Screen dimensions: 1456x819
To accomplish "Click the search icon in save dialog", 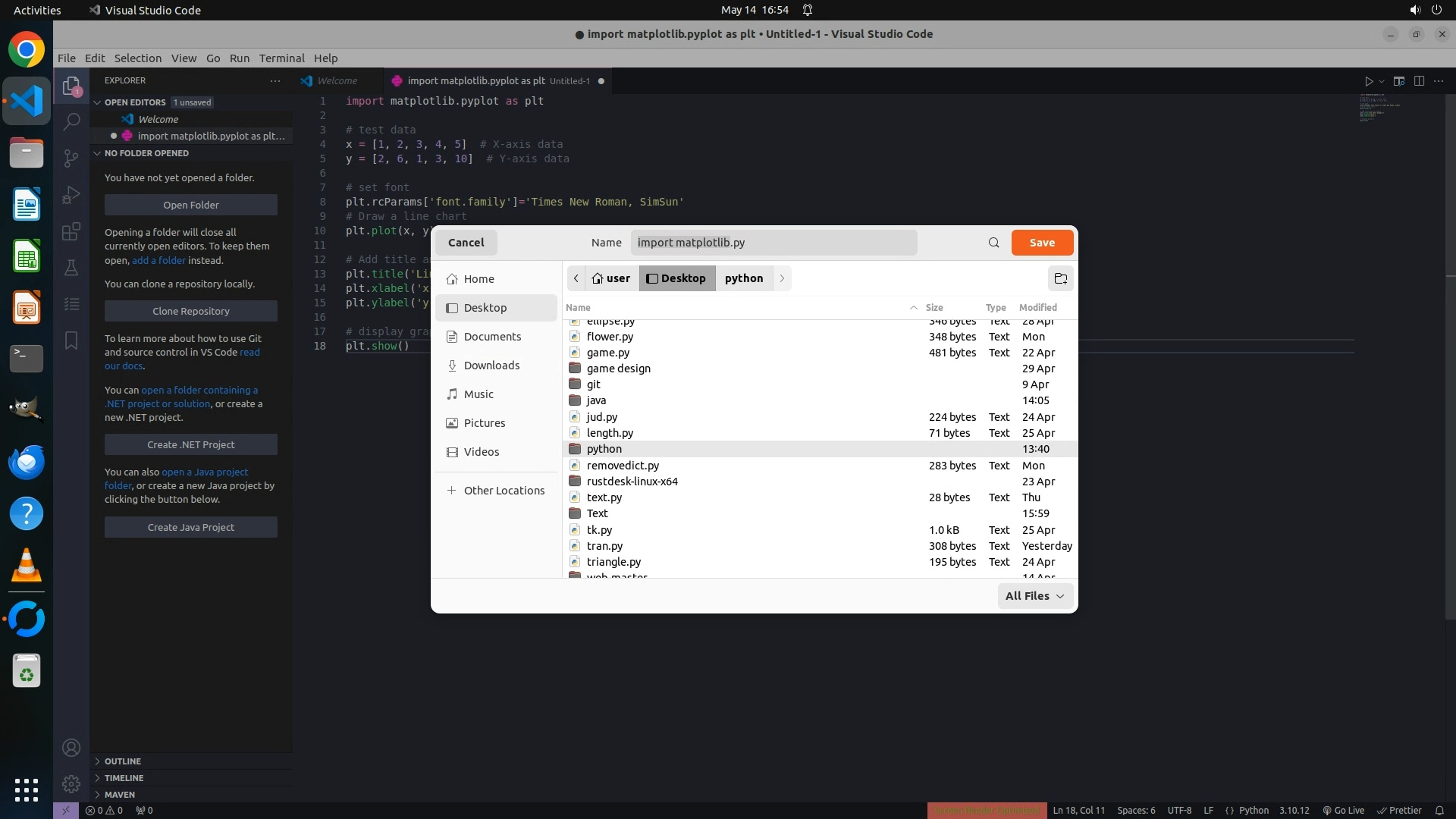I will tap(993, 243).
